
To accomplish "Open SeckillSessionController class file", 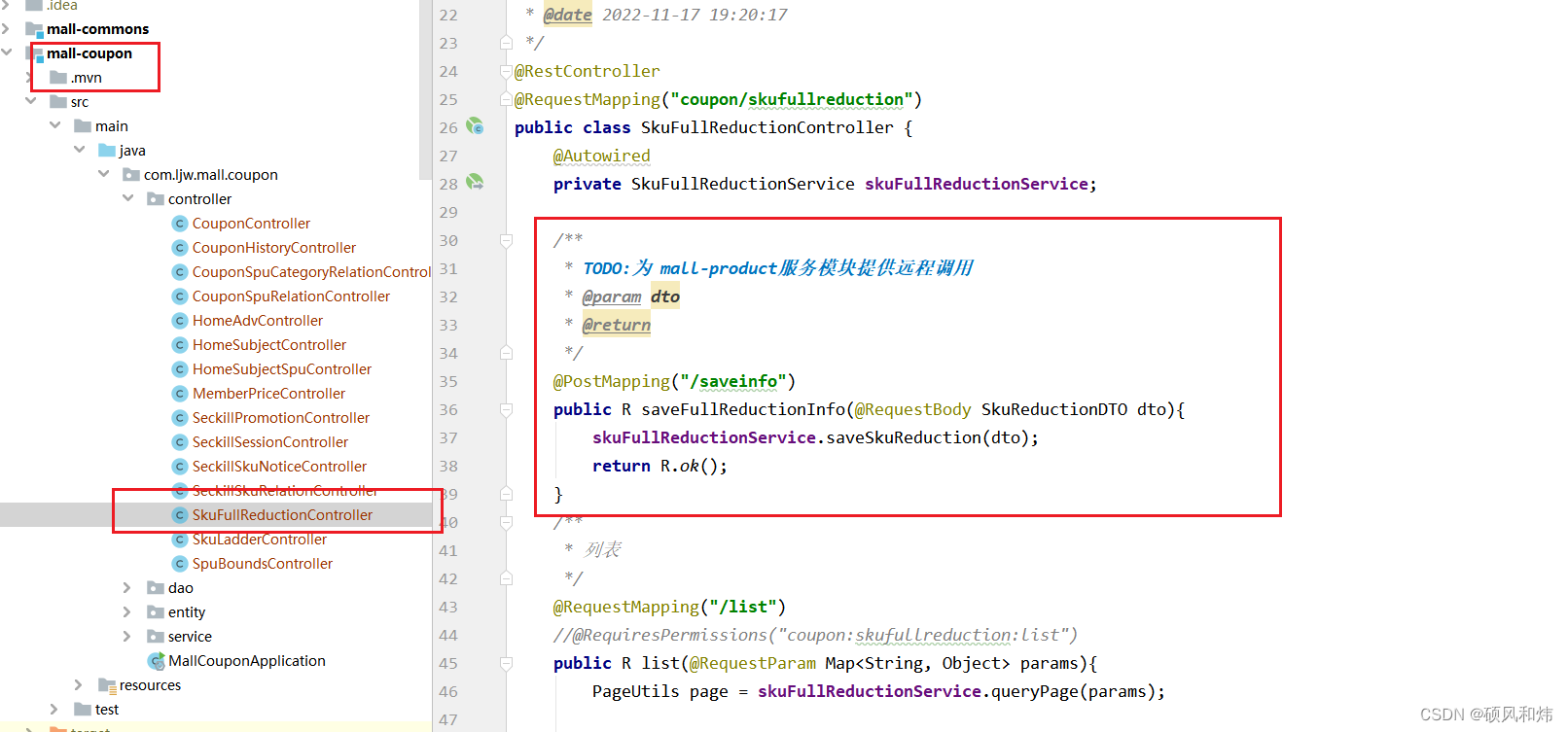I will 270,442.
